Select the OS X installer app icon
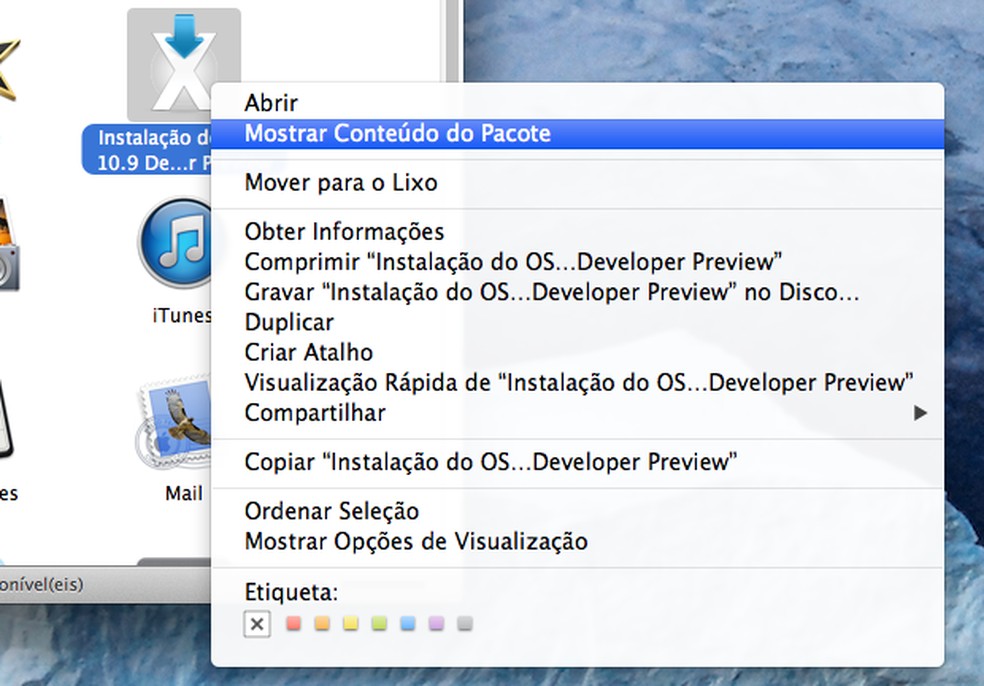Image resolution: width=984 pixels, height=686 pixels. point(183,64)
